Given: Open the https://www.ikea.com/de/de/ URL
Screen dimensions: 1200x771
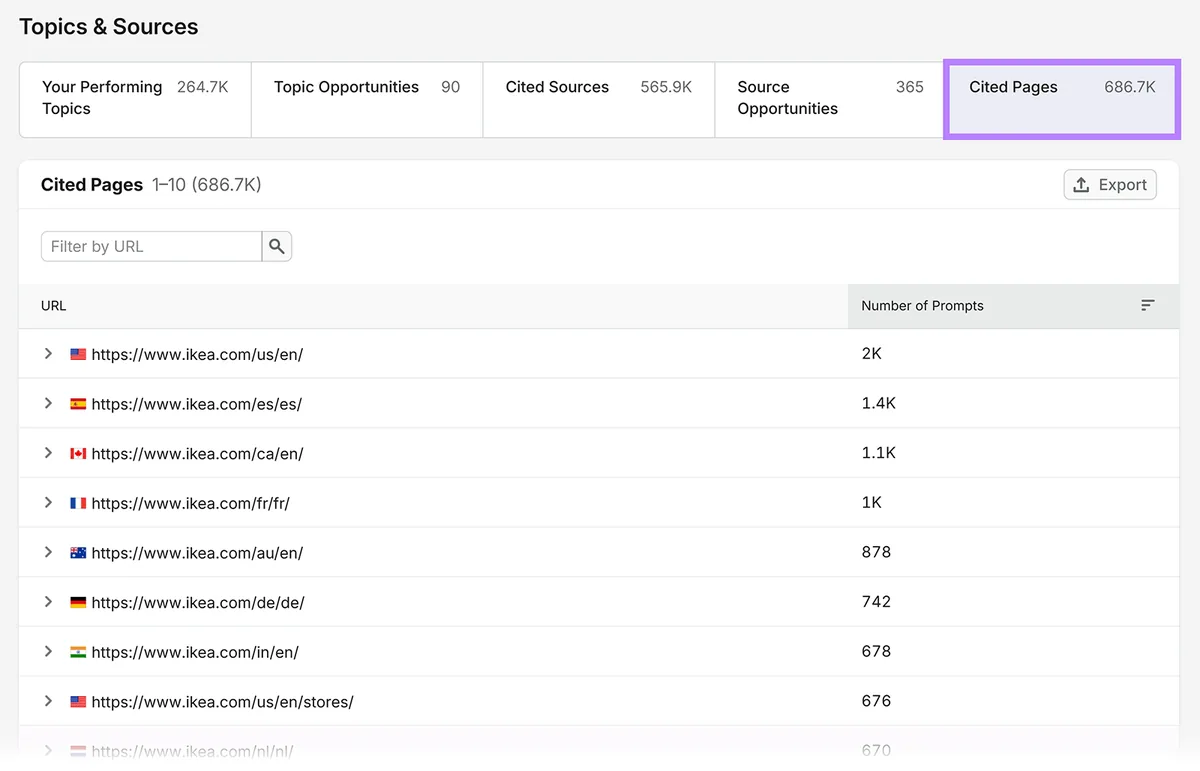Looking at the screenshot, I should [x=198, y=602].
